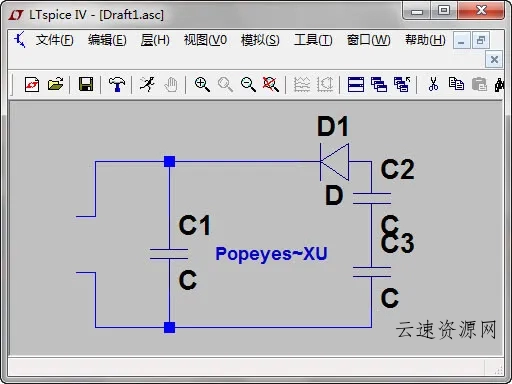Image resolution: width=512 pixels, height=384 pixels.
Task: Zoom out with the minus magnifier icon
Action: [248, 84]
